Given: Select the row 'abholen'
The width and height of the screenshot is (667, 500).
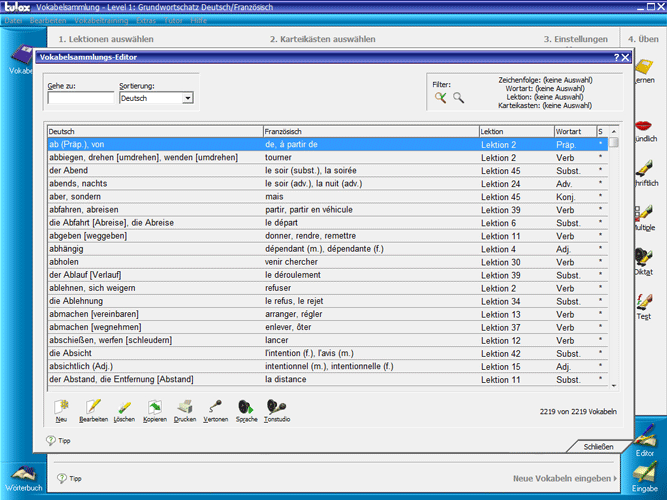Looking at the screenshot, I should pyautogui.click(x=328, y=262).
